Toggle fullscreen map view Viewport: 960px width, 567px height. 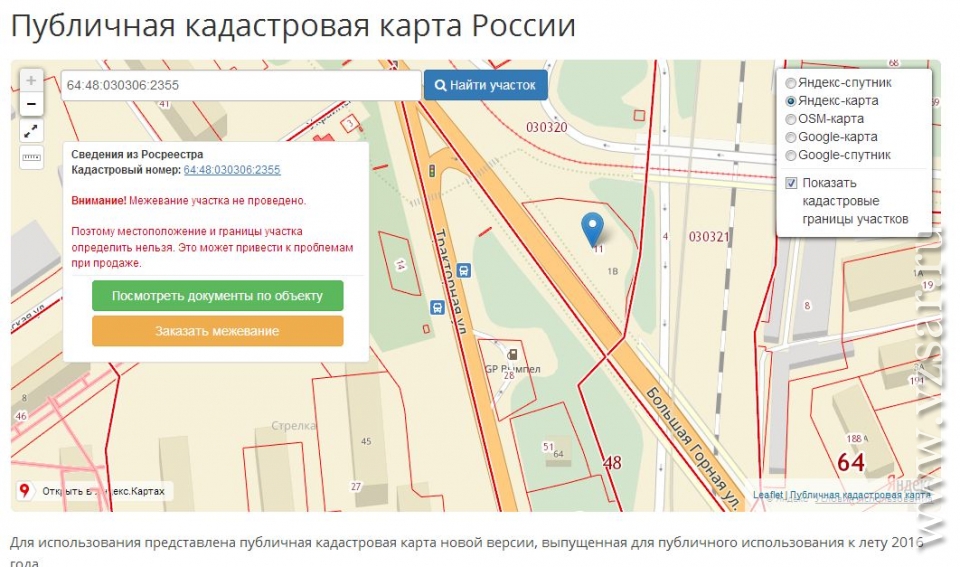[31, 130]
